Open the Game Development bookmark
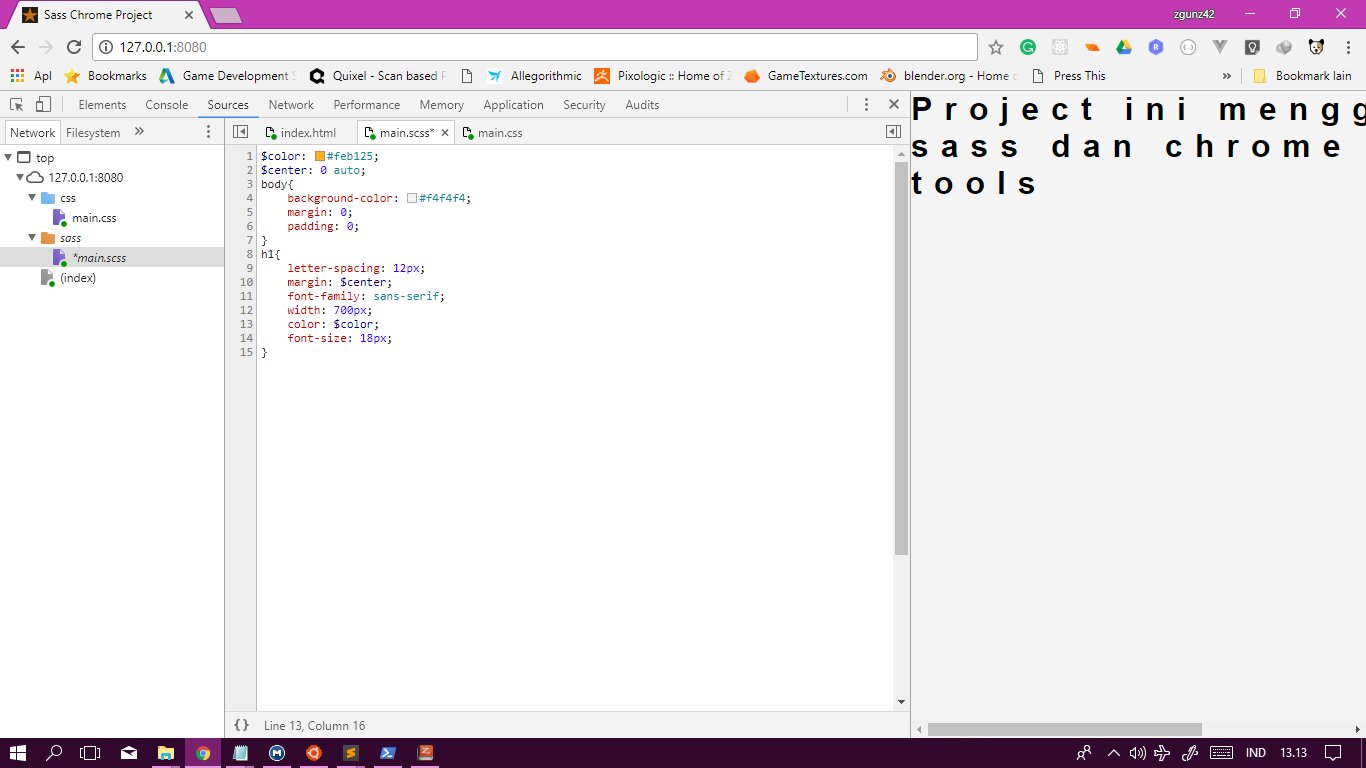The height and width of the screenshot is (768, 1366). (227, 76)
